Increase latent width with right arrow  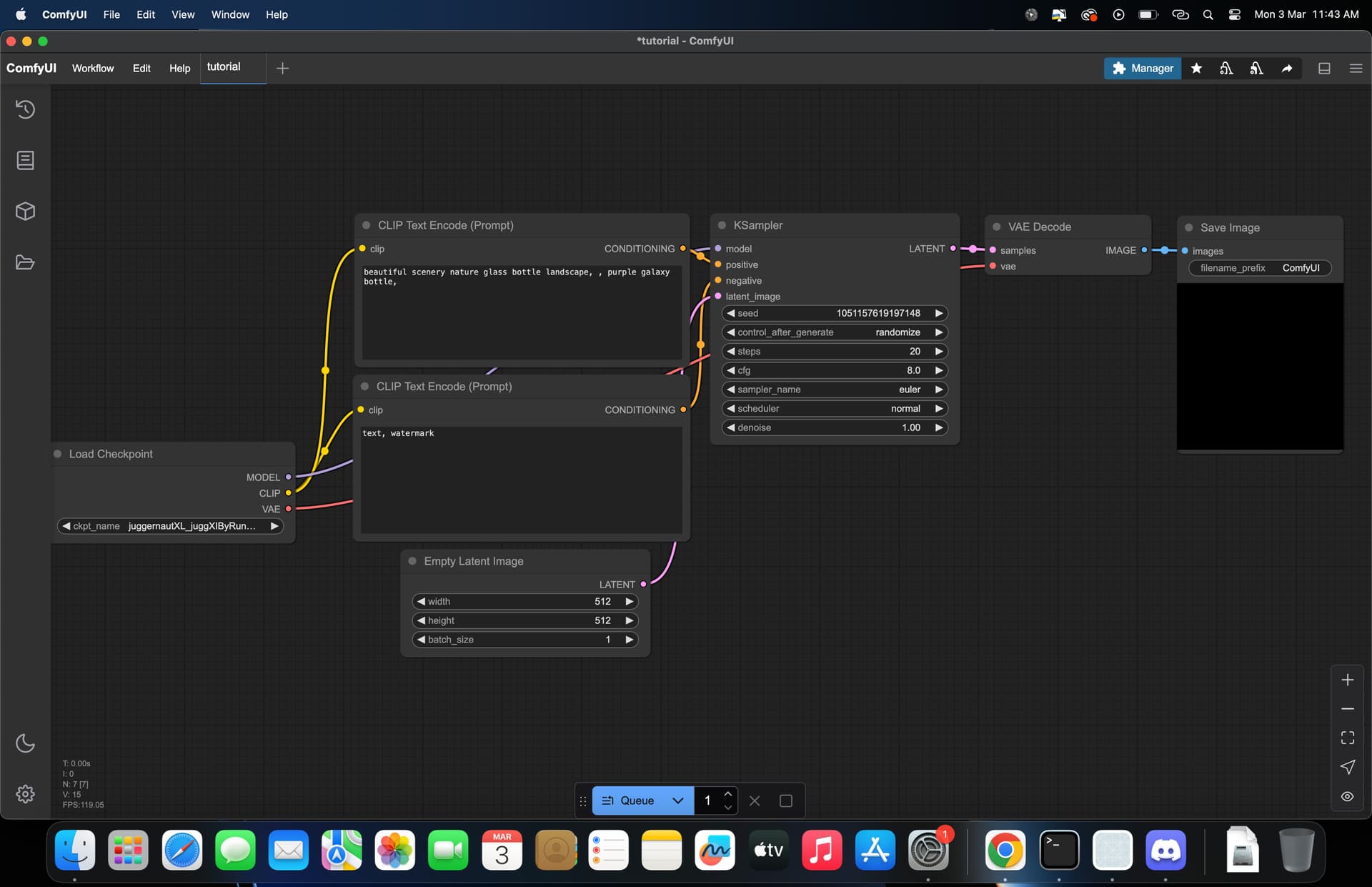[630, 601]
